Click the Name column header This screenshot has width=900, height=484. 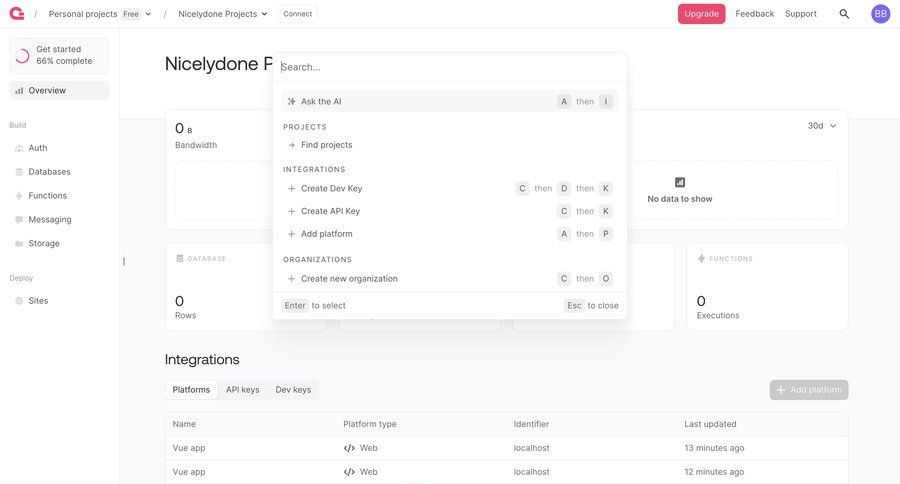click(x=184, y=424)
